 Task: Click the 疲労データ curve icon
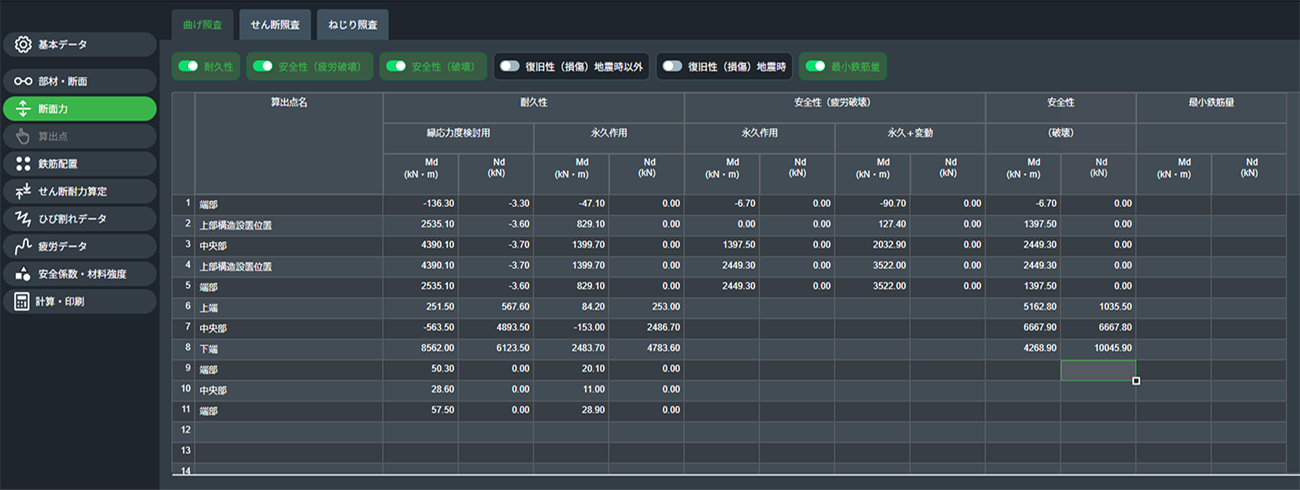23,246
